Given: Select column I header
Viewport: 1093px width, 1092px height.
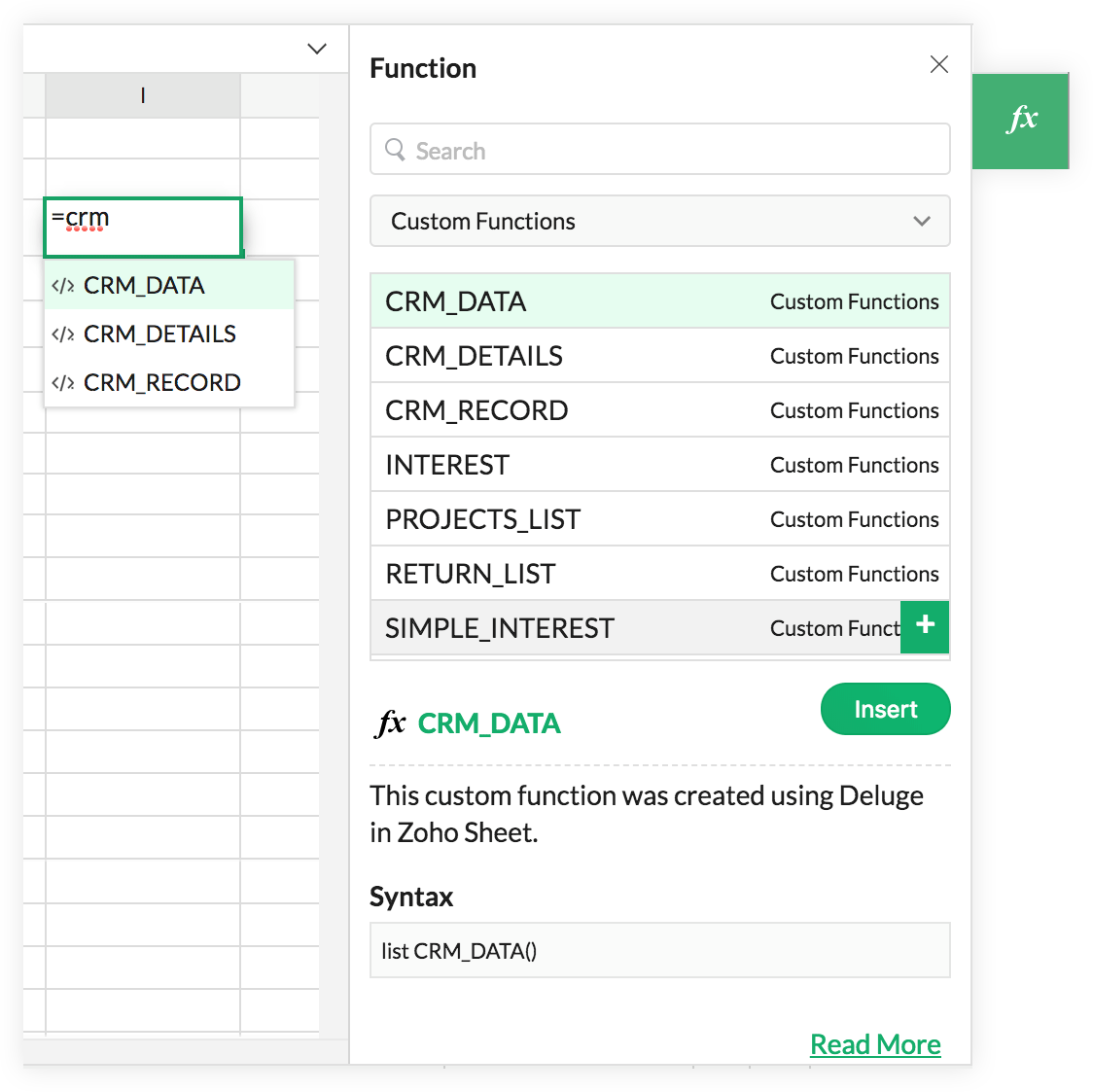Looking at the screenshot, I should pos(143,94).
